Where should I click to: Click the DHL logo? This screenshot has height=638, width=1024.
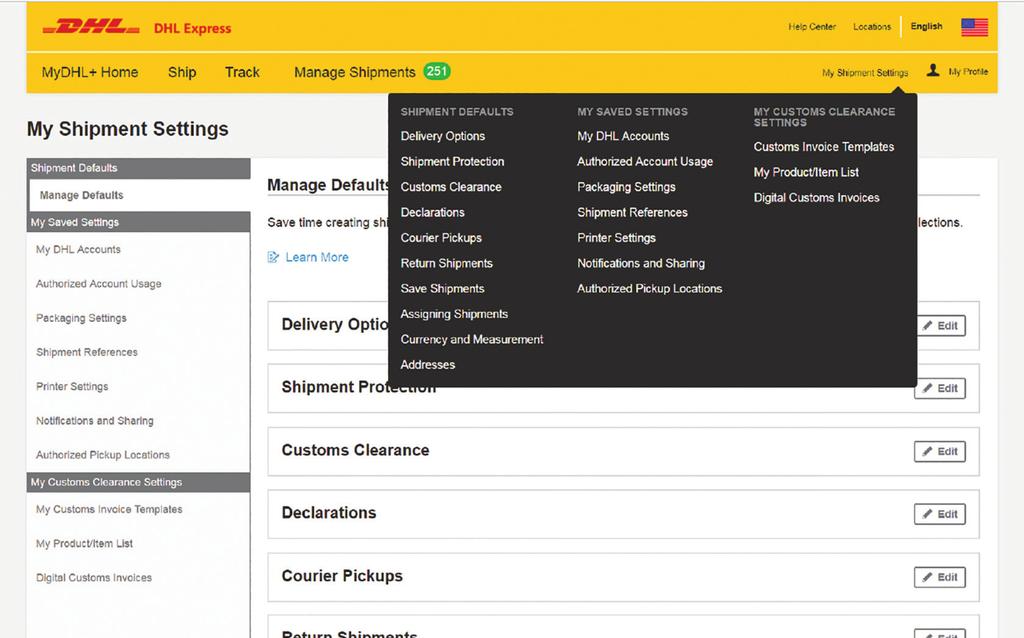point(91,27)
